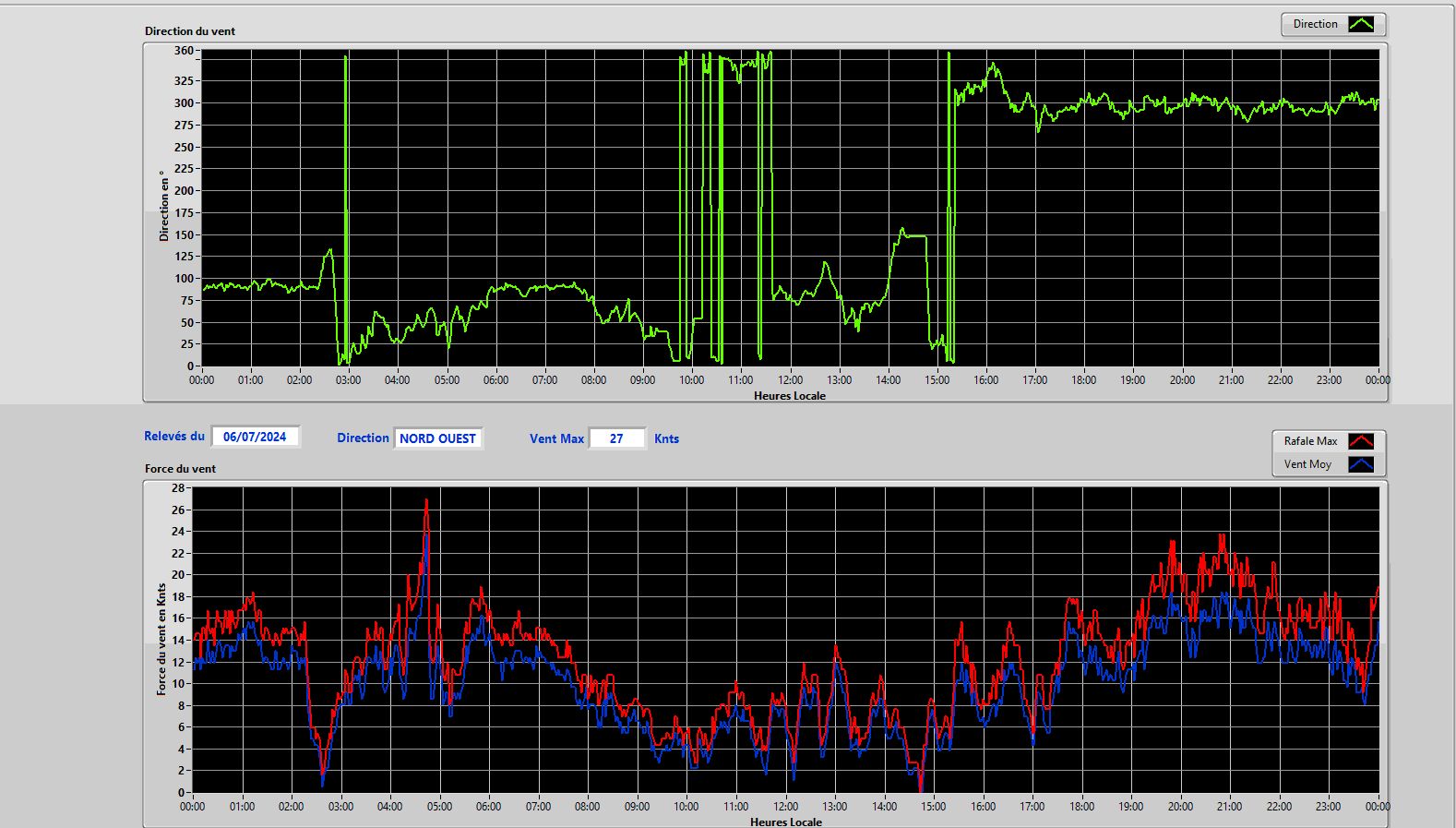The height and width of the screenshot is (828, 1456).
Task: Click the 300 tick on direction axis
Action: pos(184,103)
